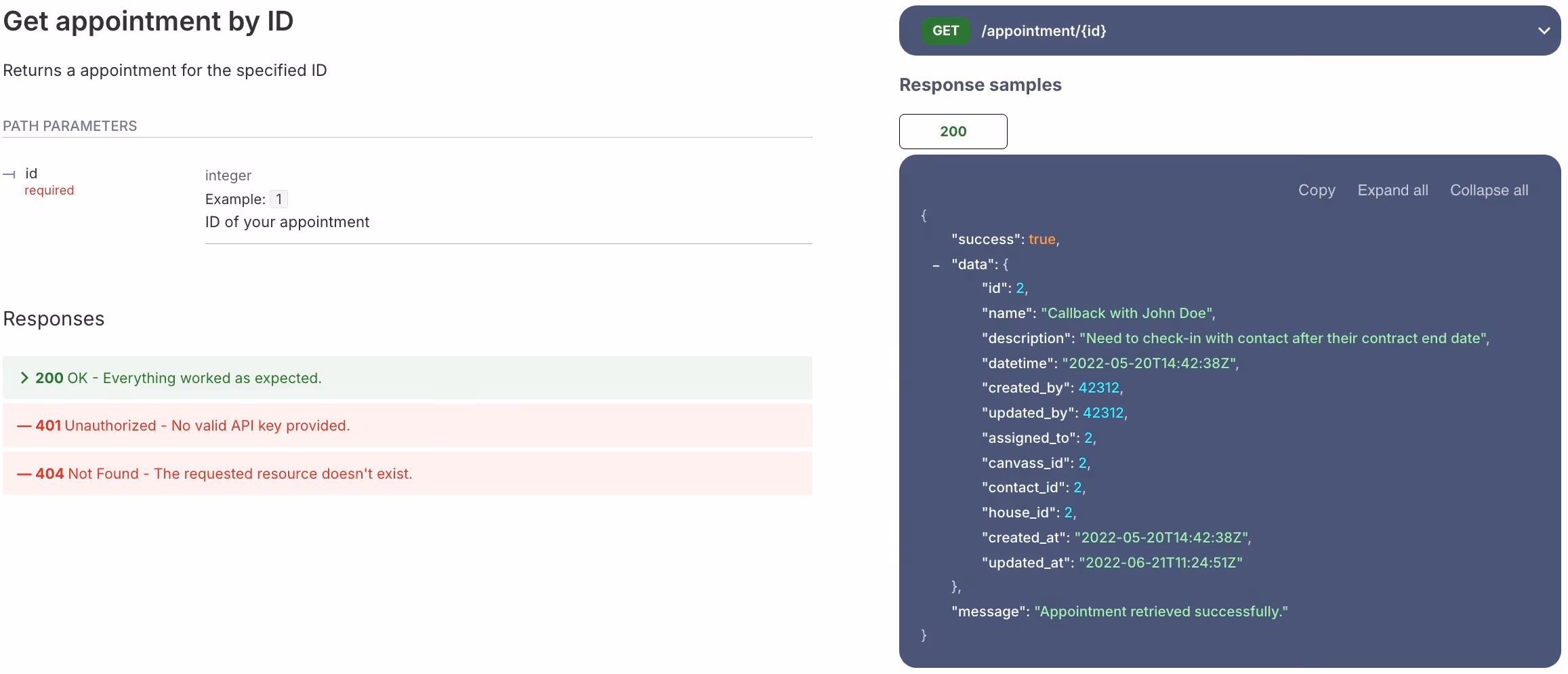
Task: Copy the JSON response sample
Action: click(x=1317, y=191)
